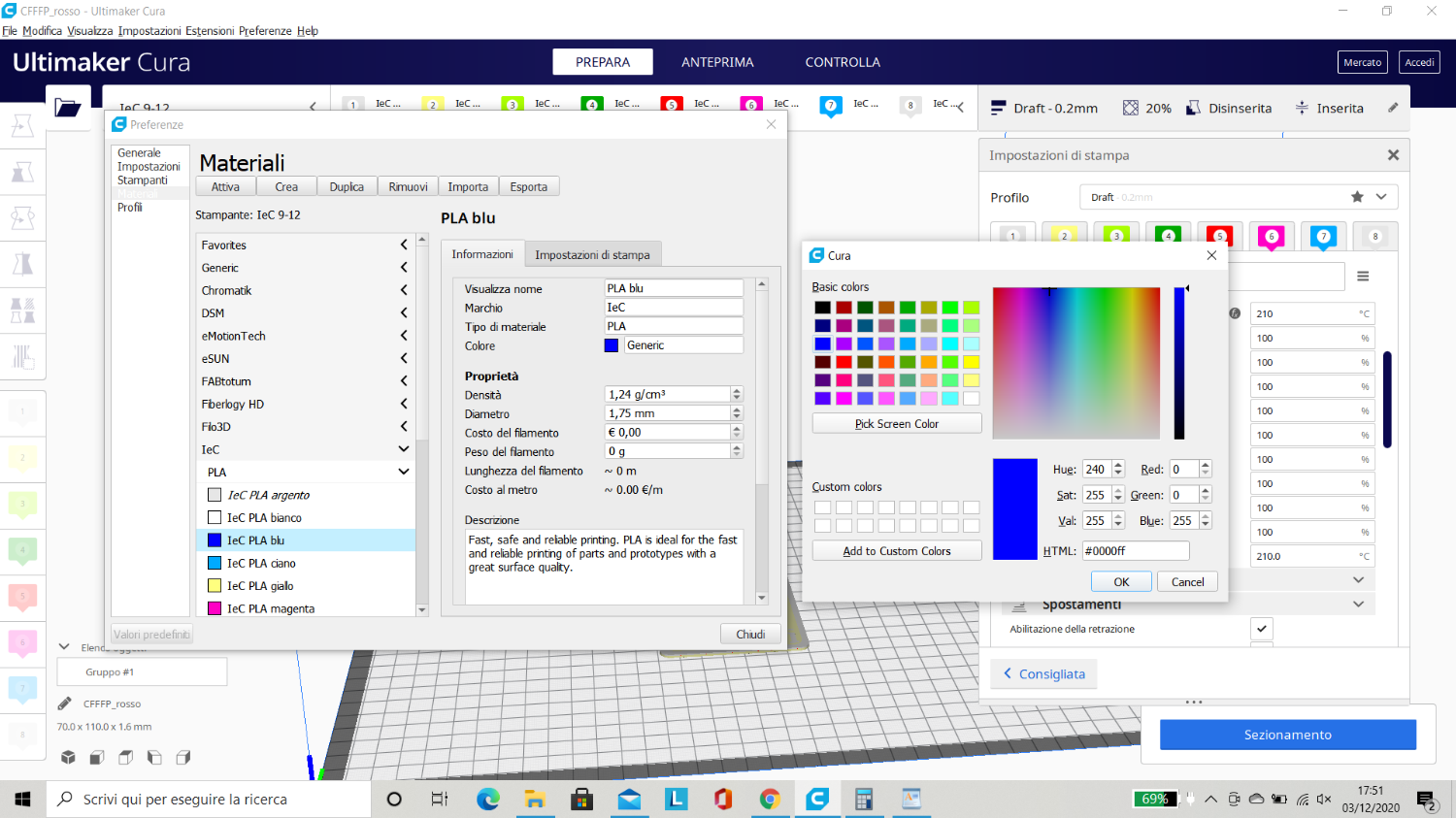The height and width of the screenshot is (818, 1456).
Task: Click the favorite star icon in Profilo
Action: (x=1357, y=197)
